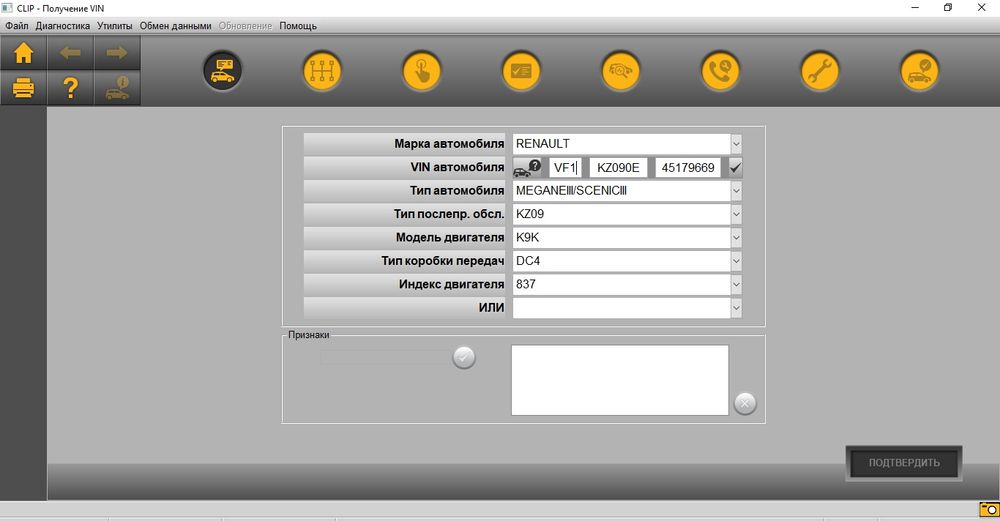Select the vehicle identification step icon
The width and height of the screenshot is (1000, 521).
[223, 71]
